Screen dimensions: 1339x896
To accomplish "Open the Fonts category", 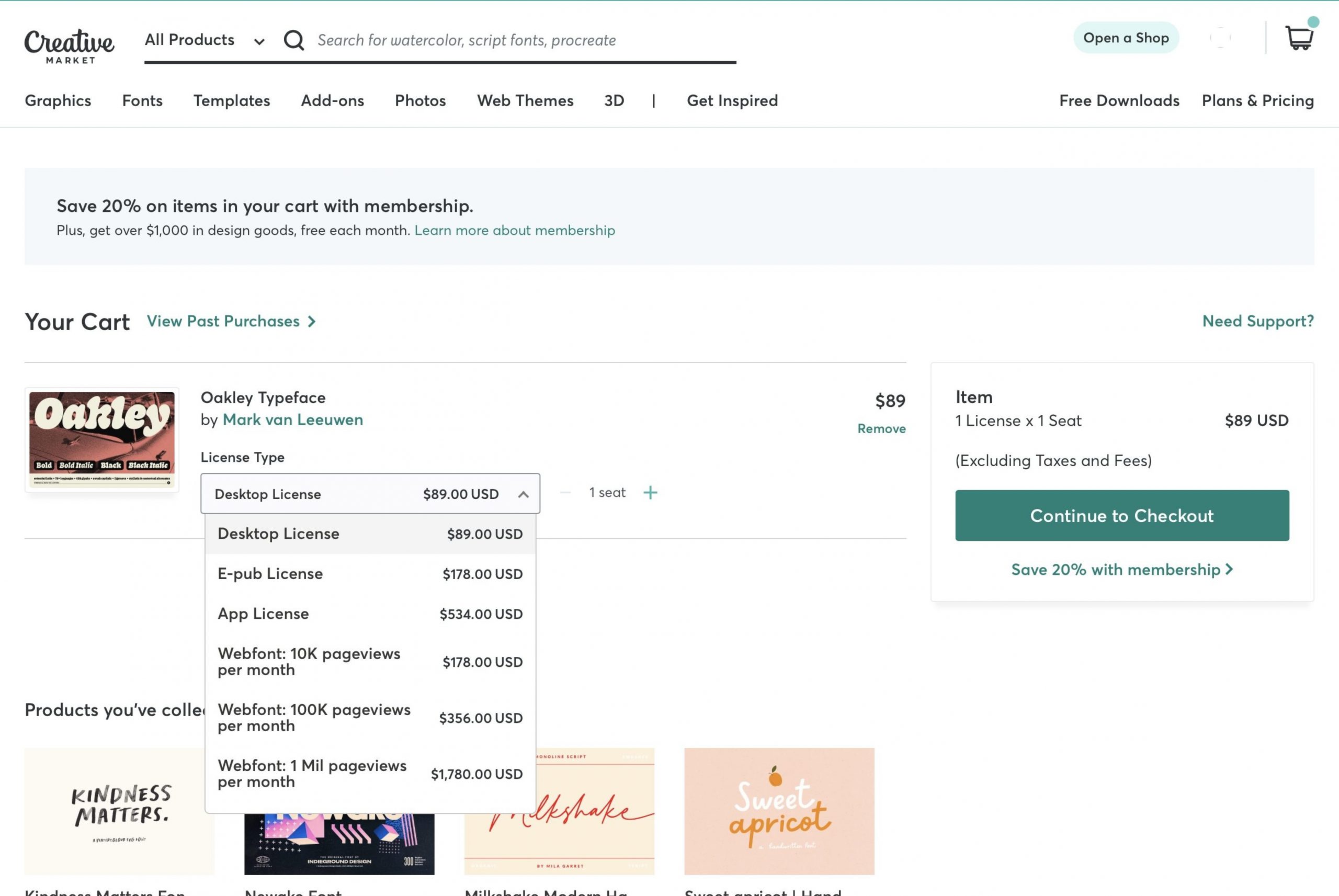I will pos(142,100).
